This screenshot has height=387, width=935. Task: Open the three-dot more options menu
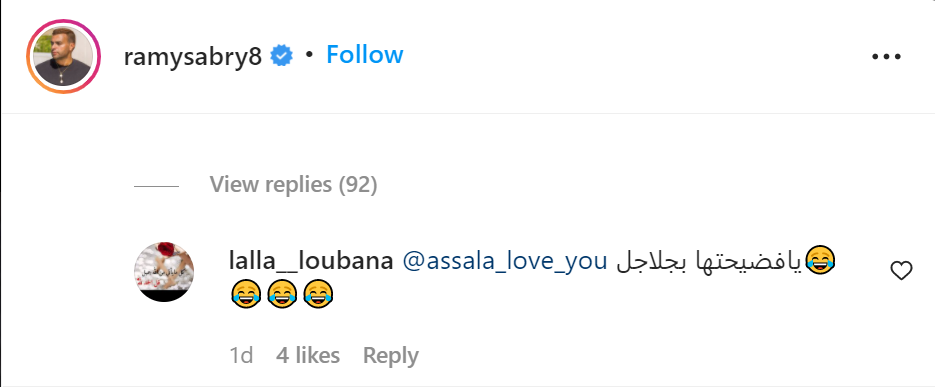(x=886, y=57)
